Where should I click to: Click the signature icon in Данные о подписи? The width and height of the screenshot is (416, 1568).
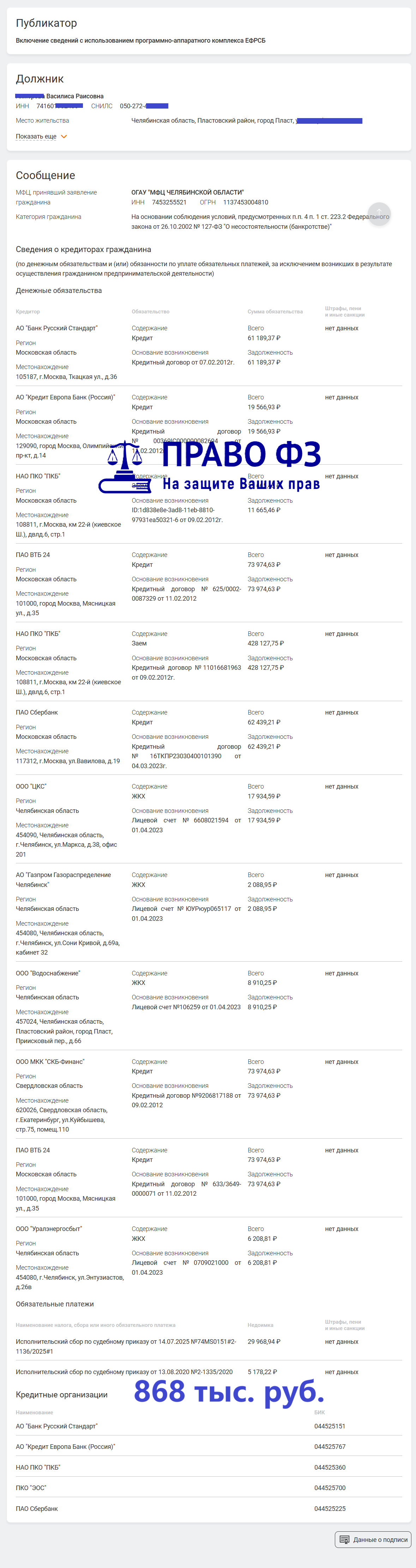click(x=344, y=1539)
